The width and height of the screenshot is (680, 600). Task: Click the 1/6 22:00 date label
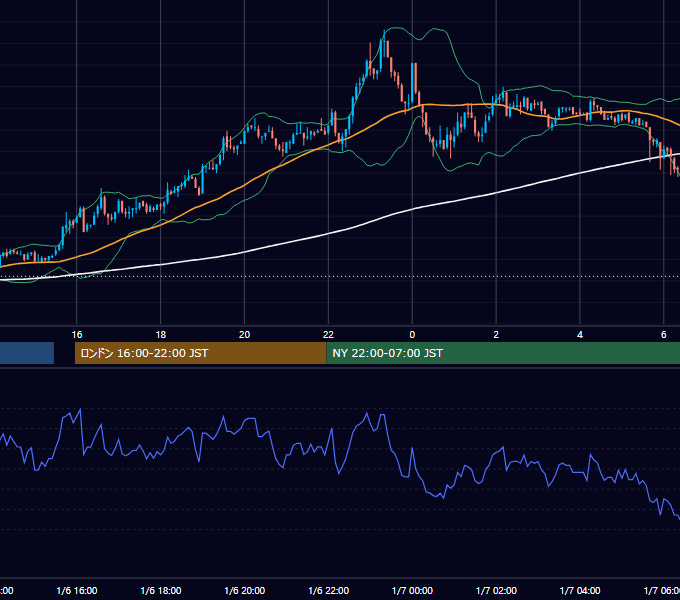pos(328,590)
